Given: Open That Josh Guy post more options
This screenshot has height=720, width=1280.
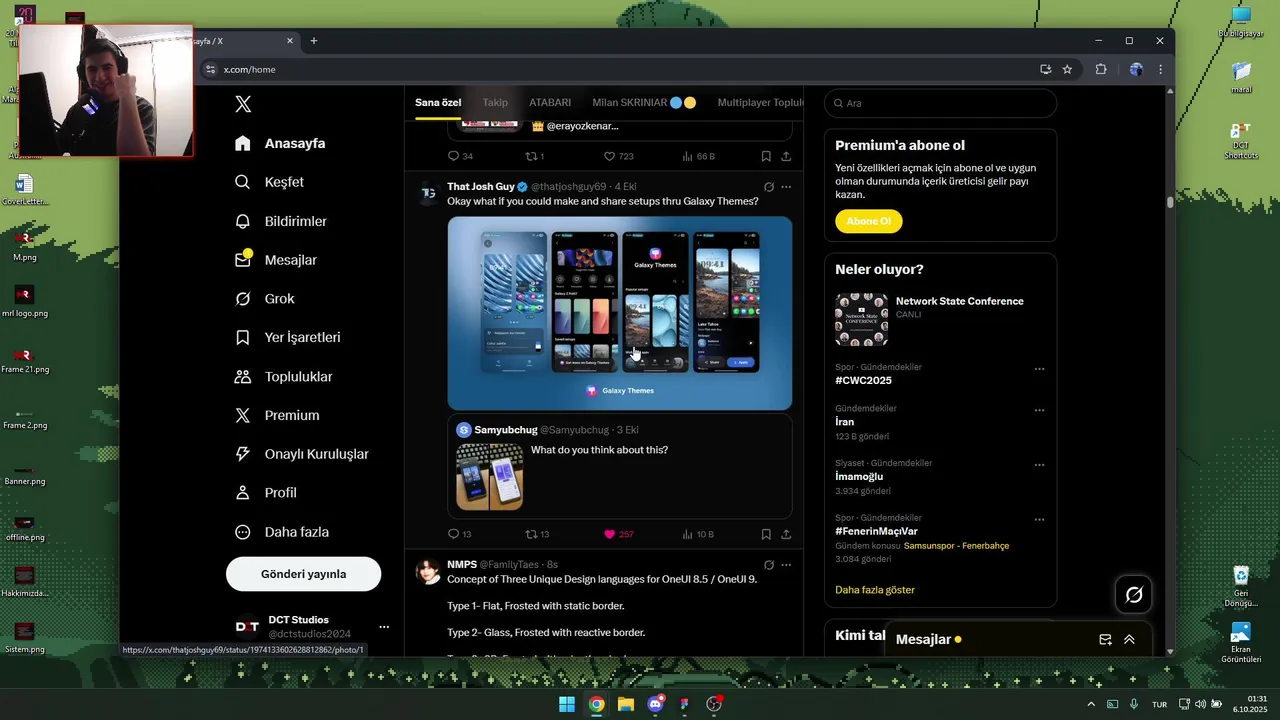Looking at the screenshot, I should point(786,187).
